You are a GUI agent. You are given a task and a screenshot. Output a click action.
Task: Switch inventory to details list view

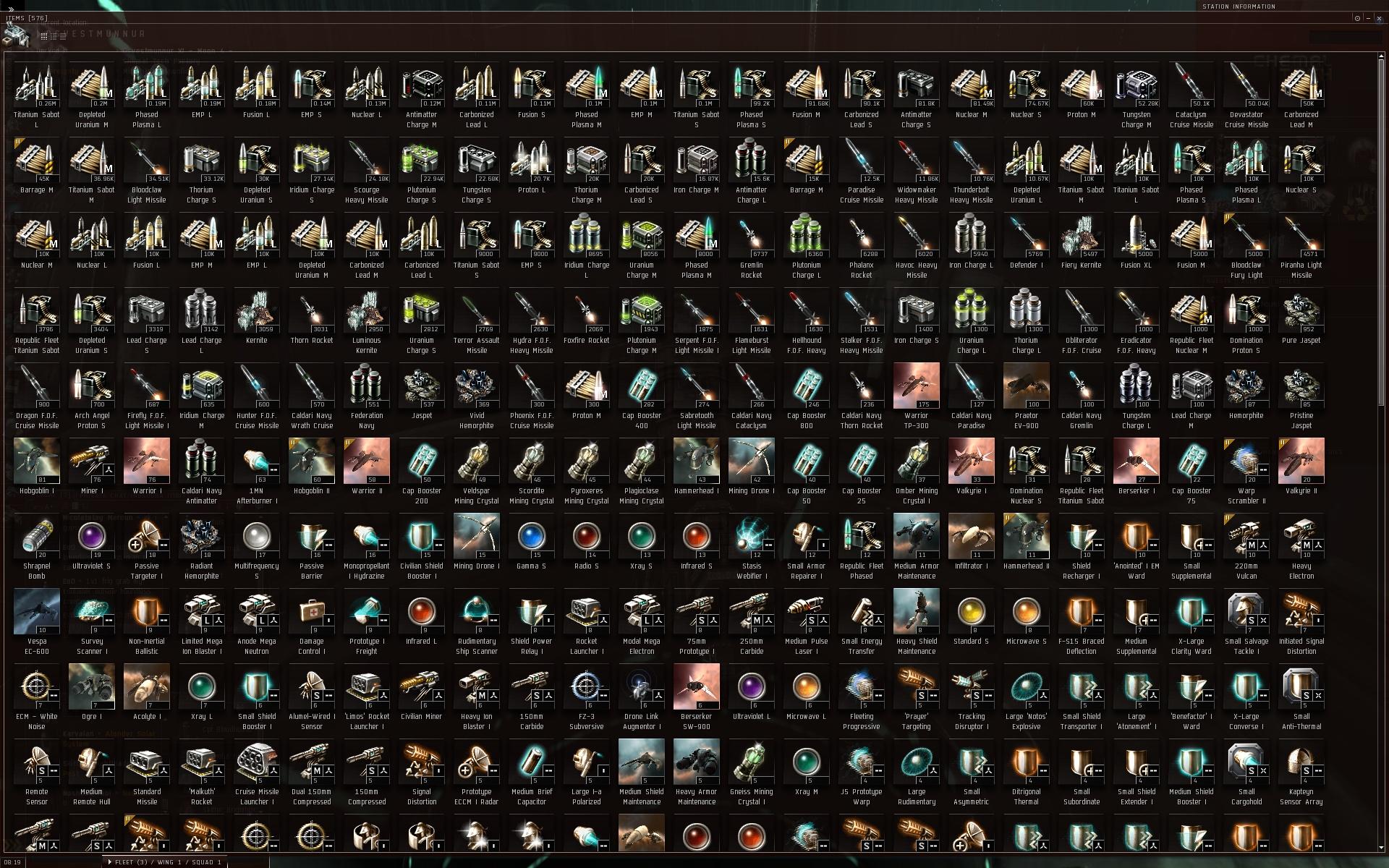point(54,36)
